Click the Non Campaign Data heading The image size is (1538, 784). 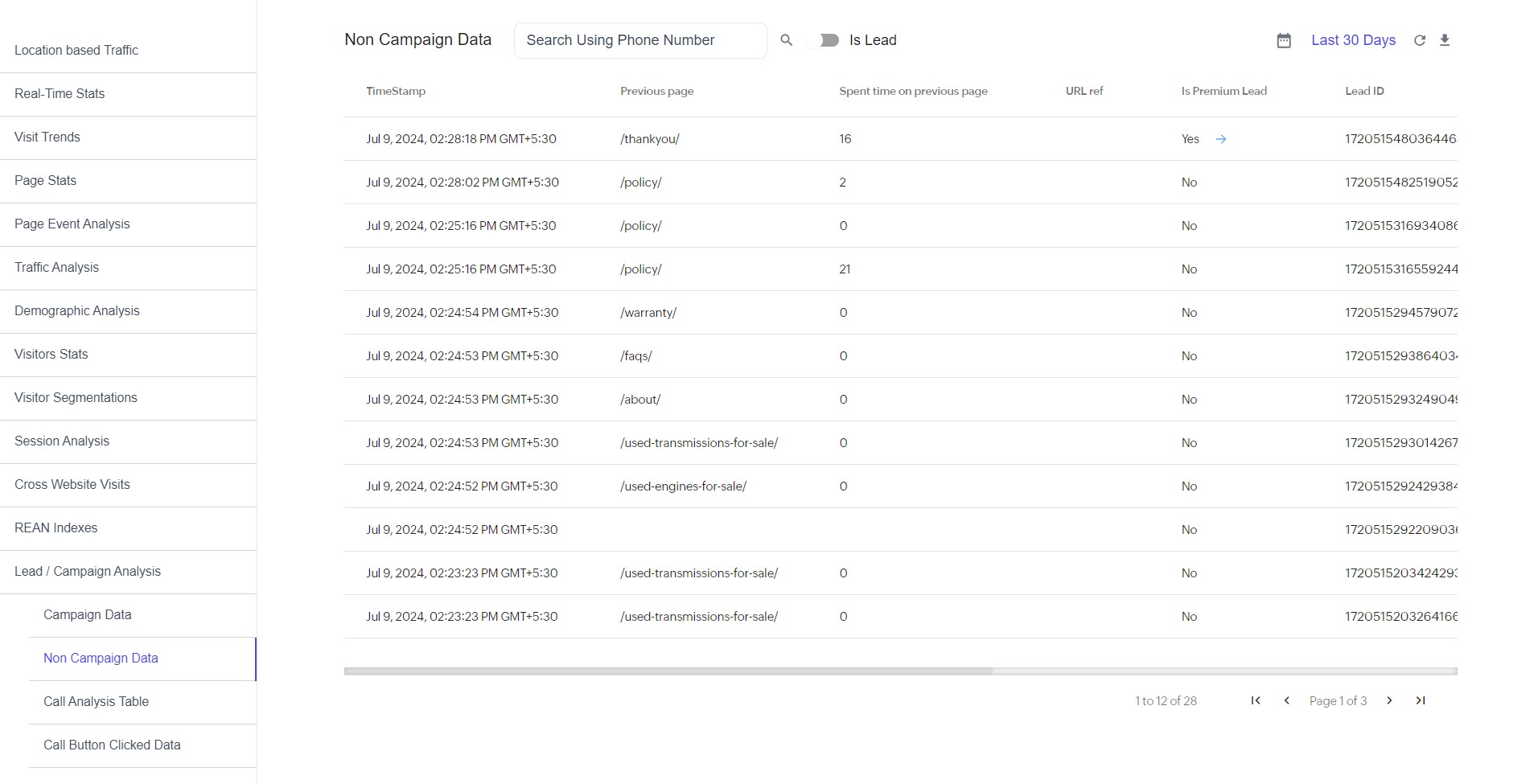pyautogui.click(x=417, y=39)
